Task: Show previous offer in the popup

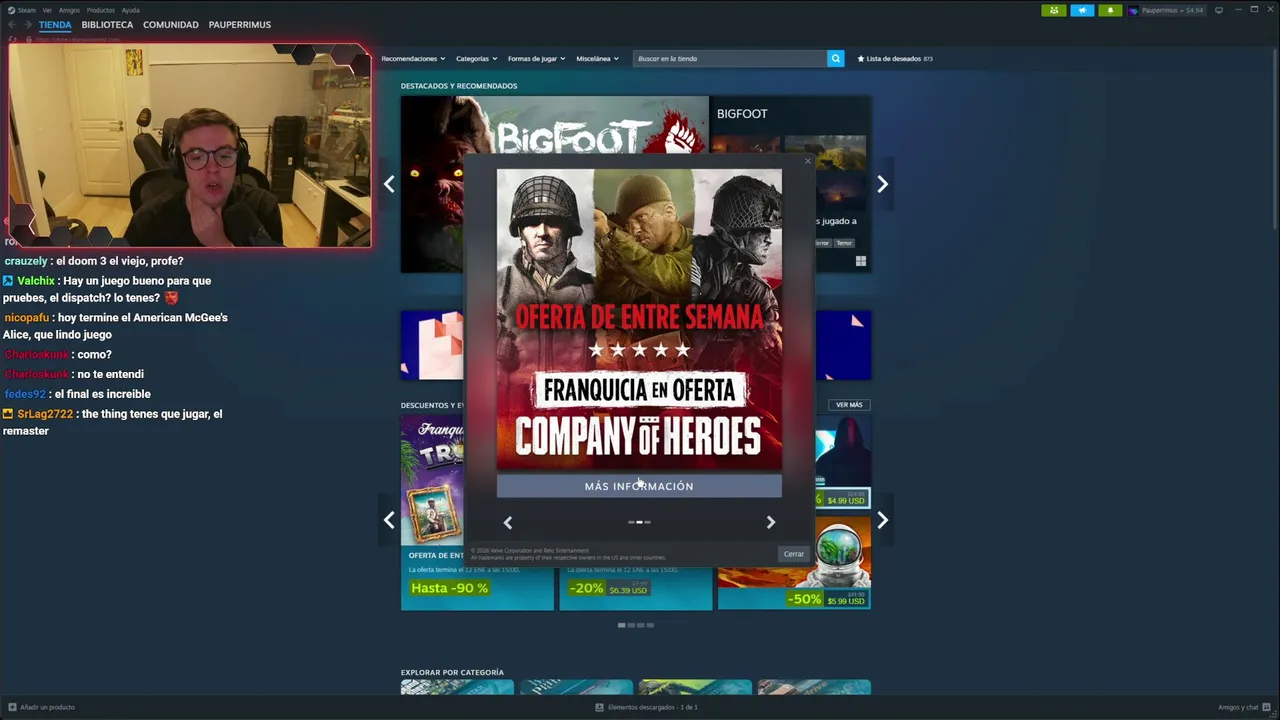Action: point(508,522)
